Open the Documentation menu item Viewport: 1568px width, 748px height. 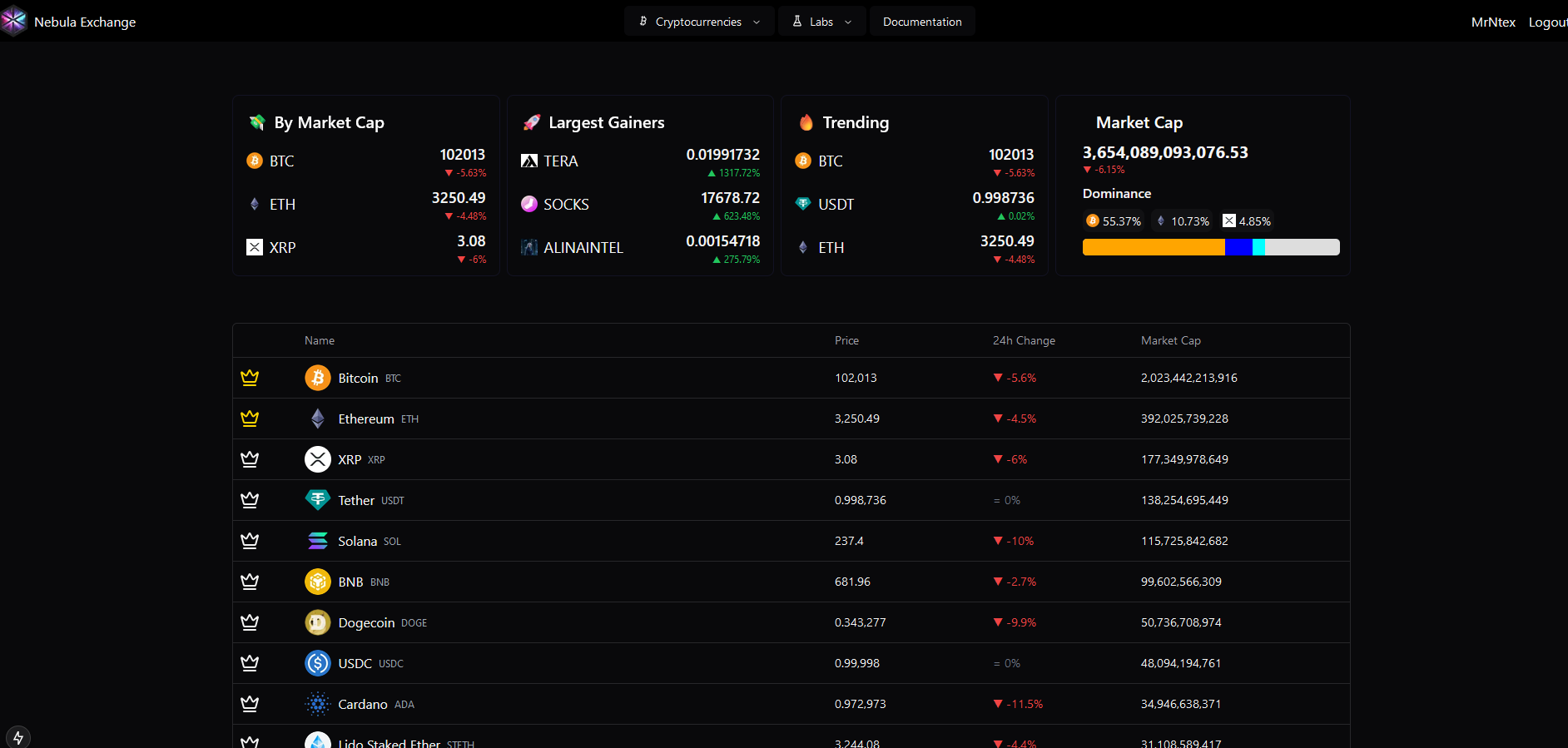[922, 22]
